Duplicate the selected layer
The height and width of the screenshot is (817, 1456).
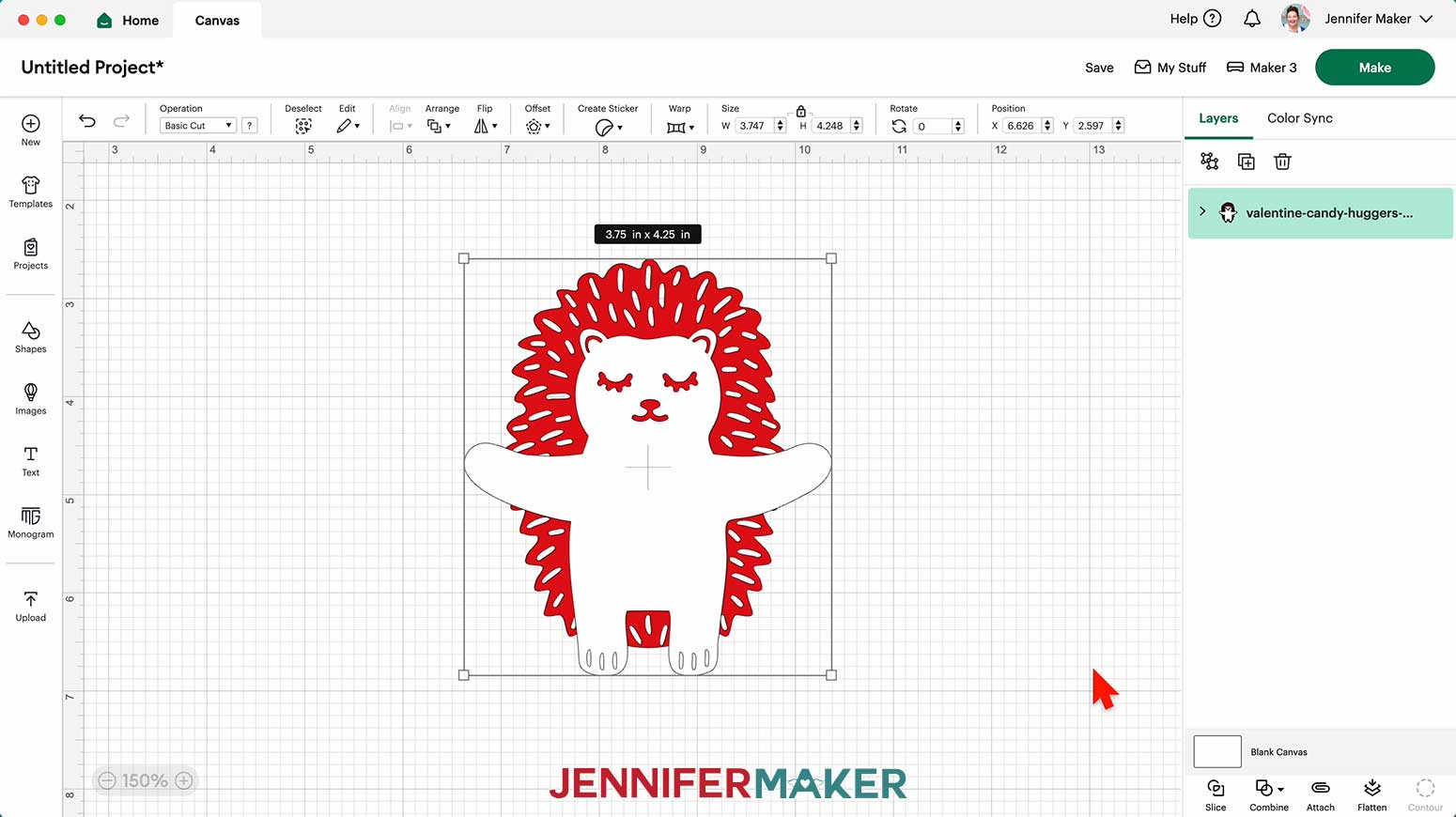coord(1247,162)
